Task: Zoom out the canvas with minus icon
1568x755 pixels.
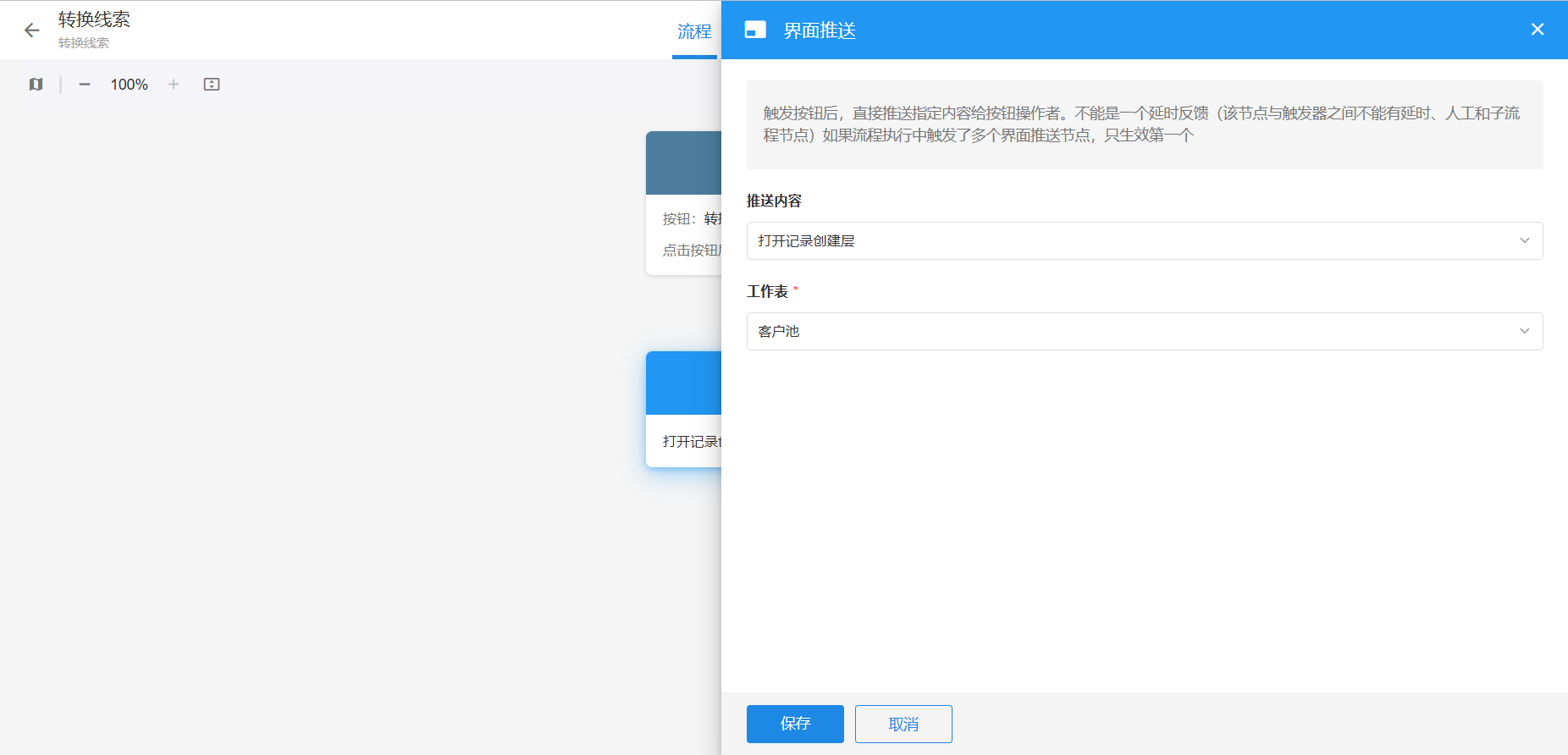Action: click(x=85, y=85)
